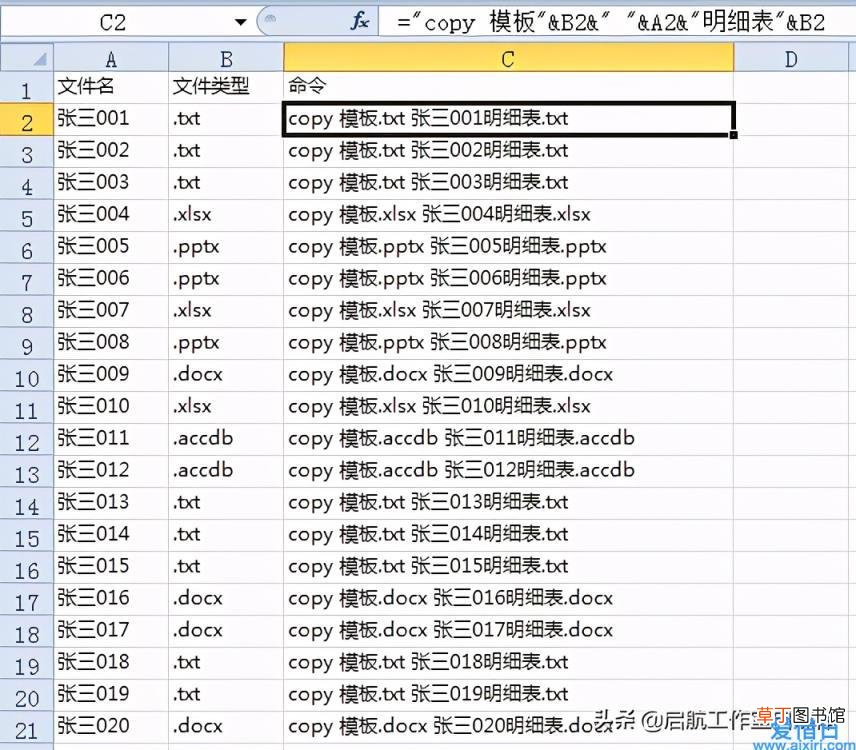Select row 21 header

[x=27, y=728]
